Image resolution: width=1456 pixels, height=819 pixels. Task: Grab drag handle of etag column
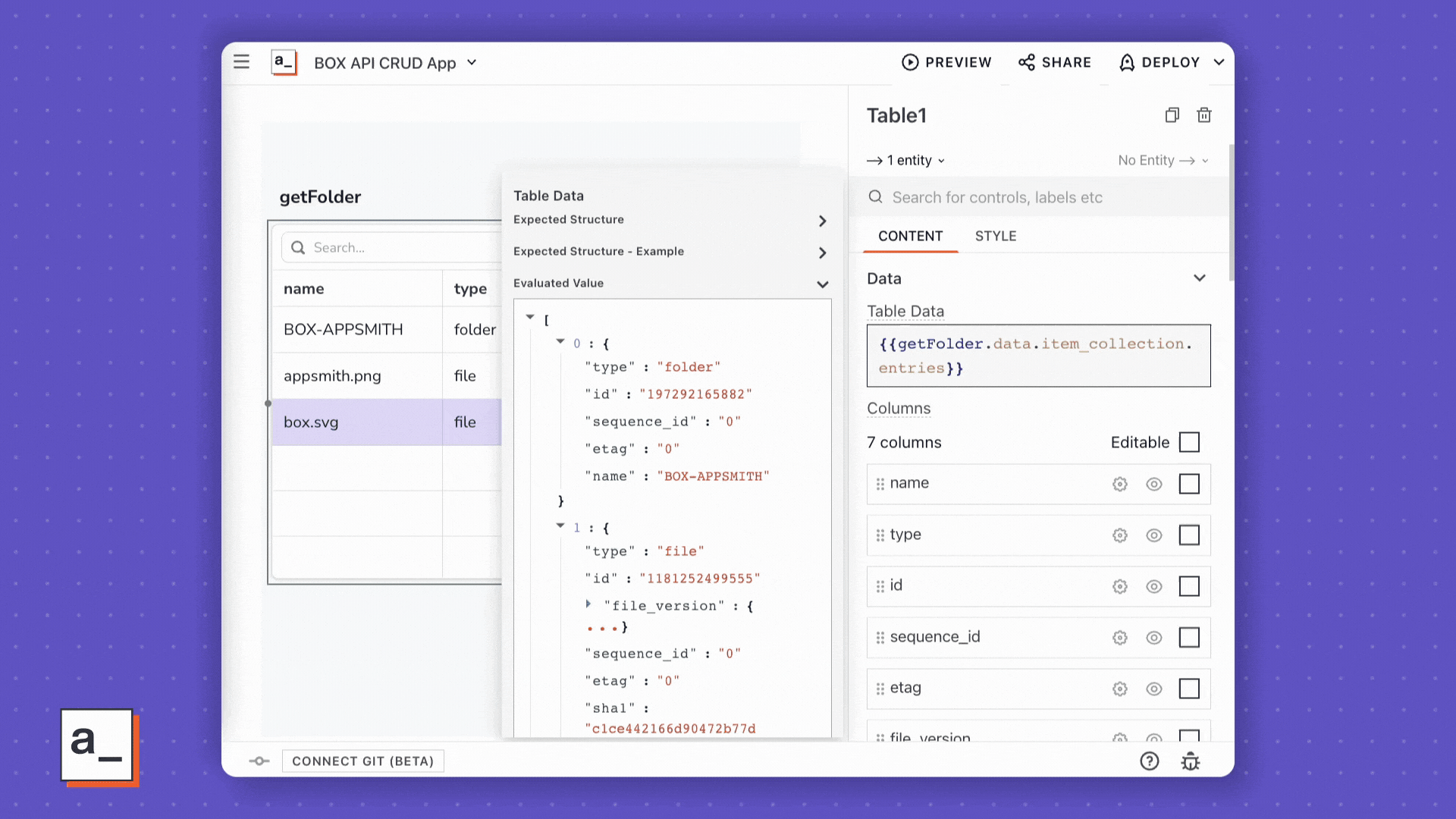click(880, 689)
